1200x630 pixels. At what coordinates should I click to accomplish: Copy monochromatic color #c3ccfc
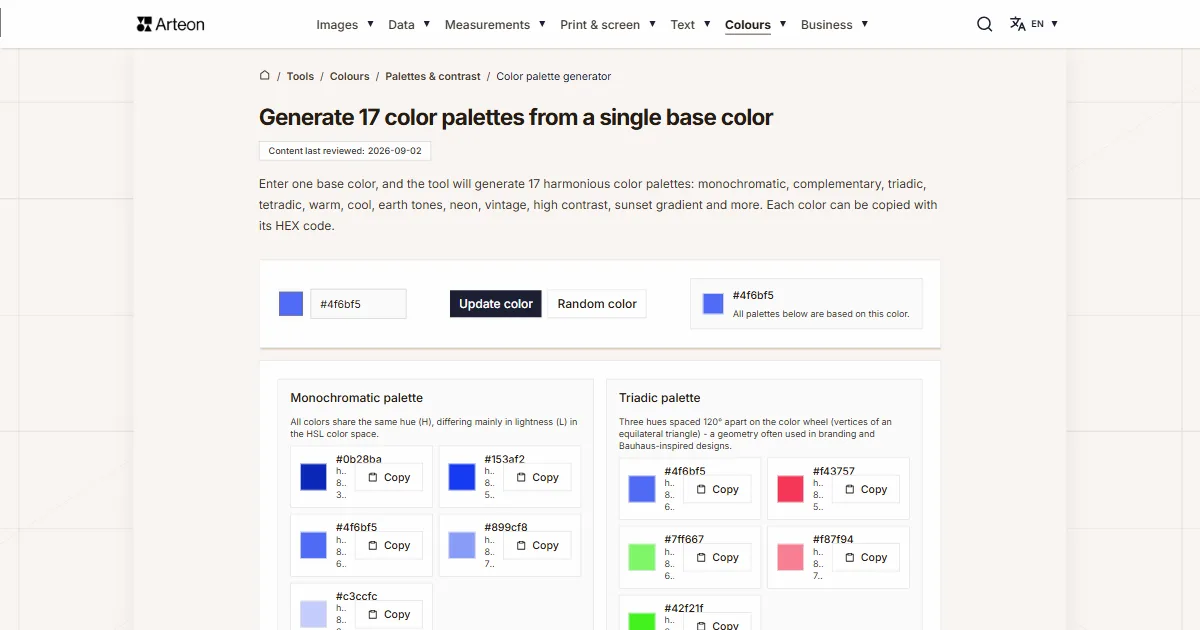(389, 614)
